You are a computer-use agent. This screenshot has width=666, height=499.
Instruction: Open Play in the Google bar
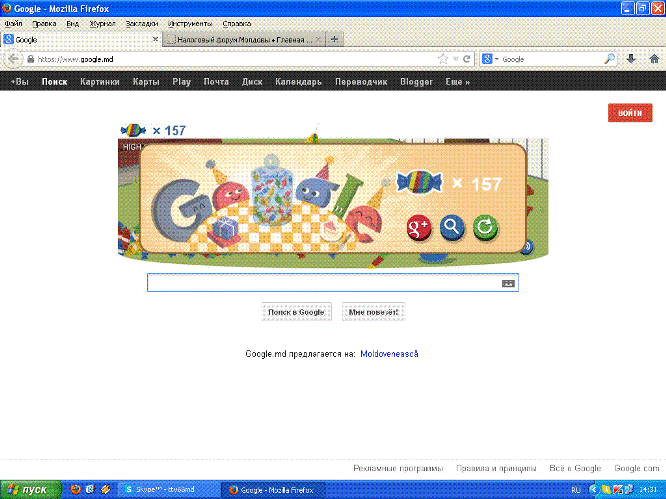pyautogui.click(x=181, y=82)
